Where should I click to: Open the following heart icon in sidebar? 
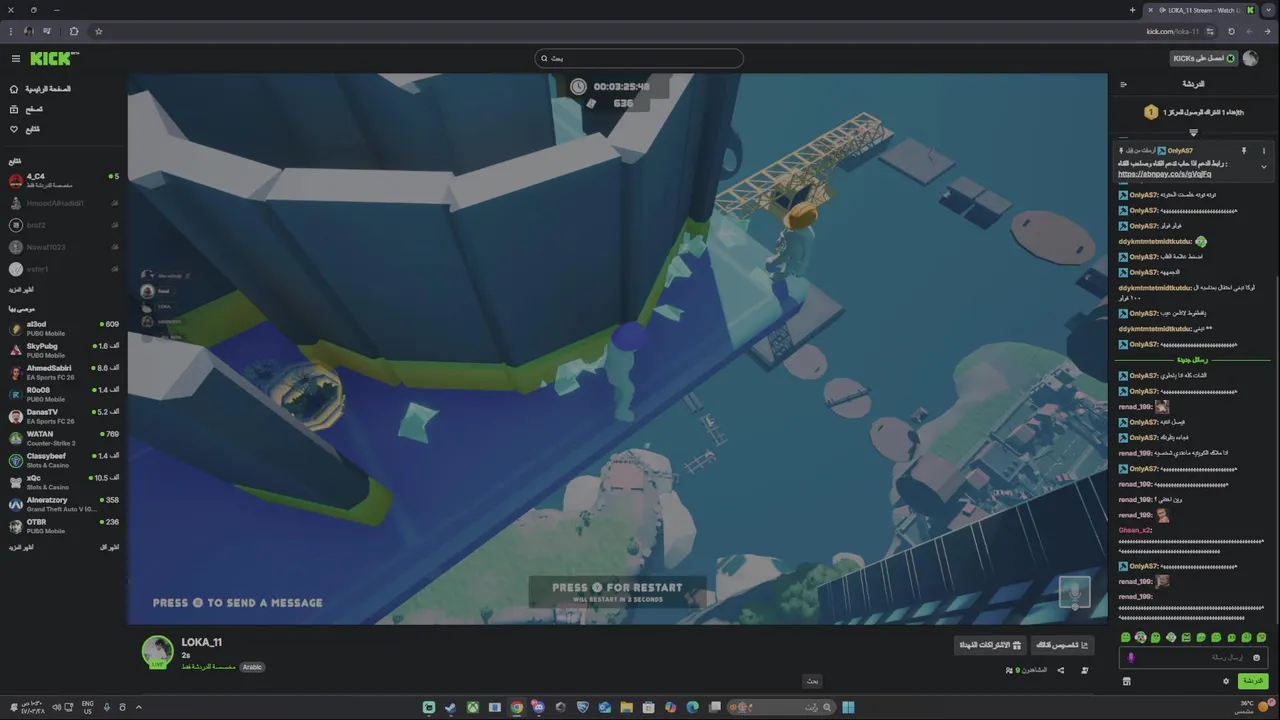click(x=14, y=129)
